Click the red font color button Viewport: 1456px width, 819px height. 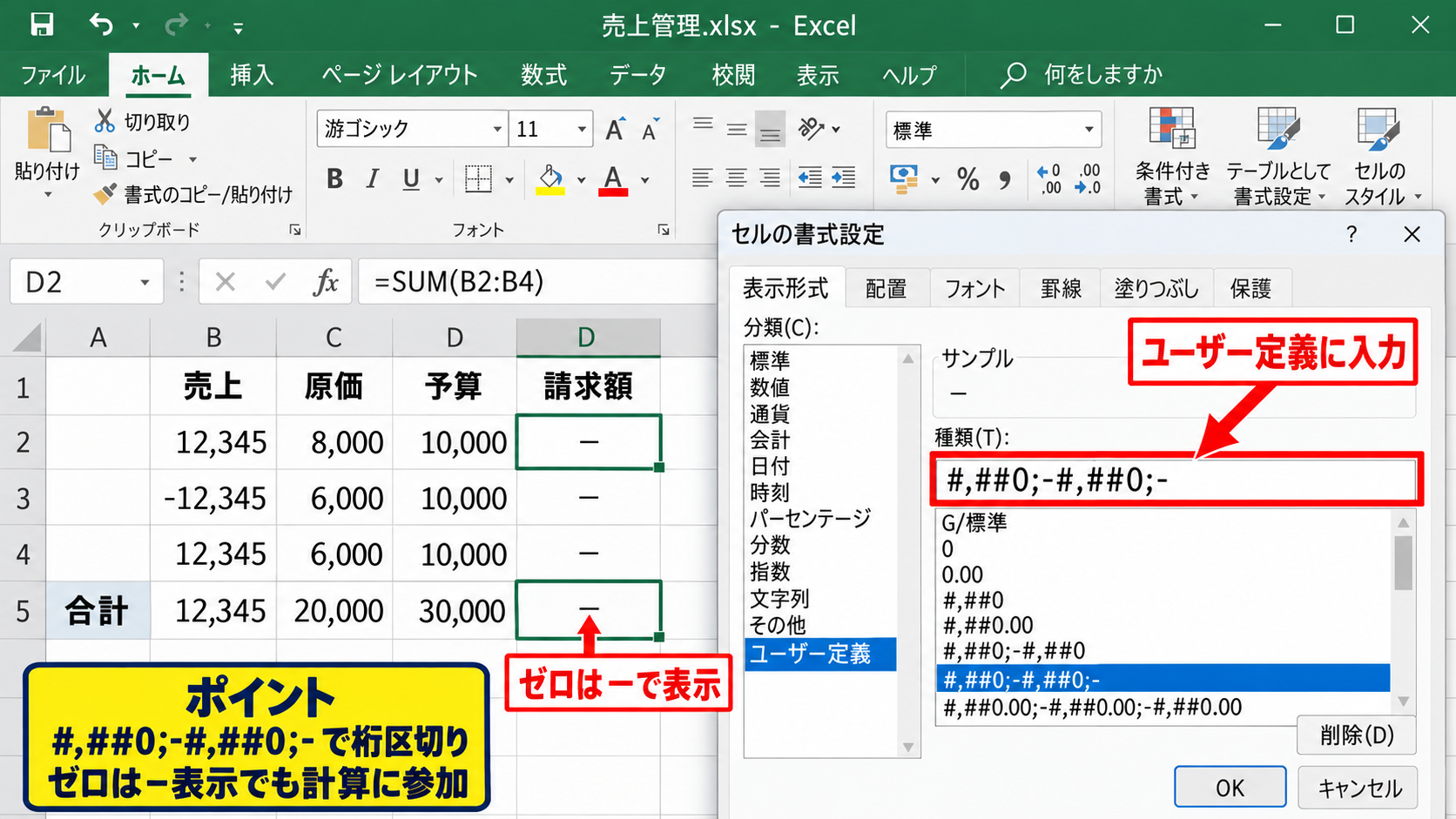(x=613, y=179)
